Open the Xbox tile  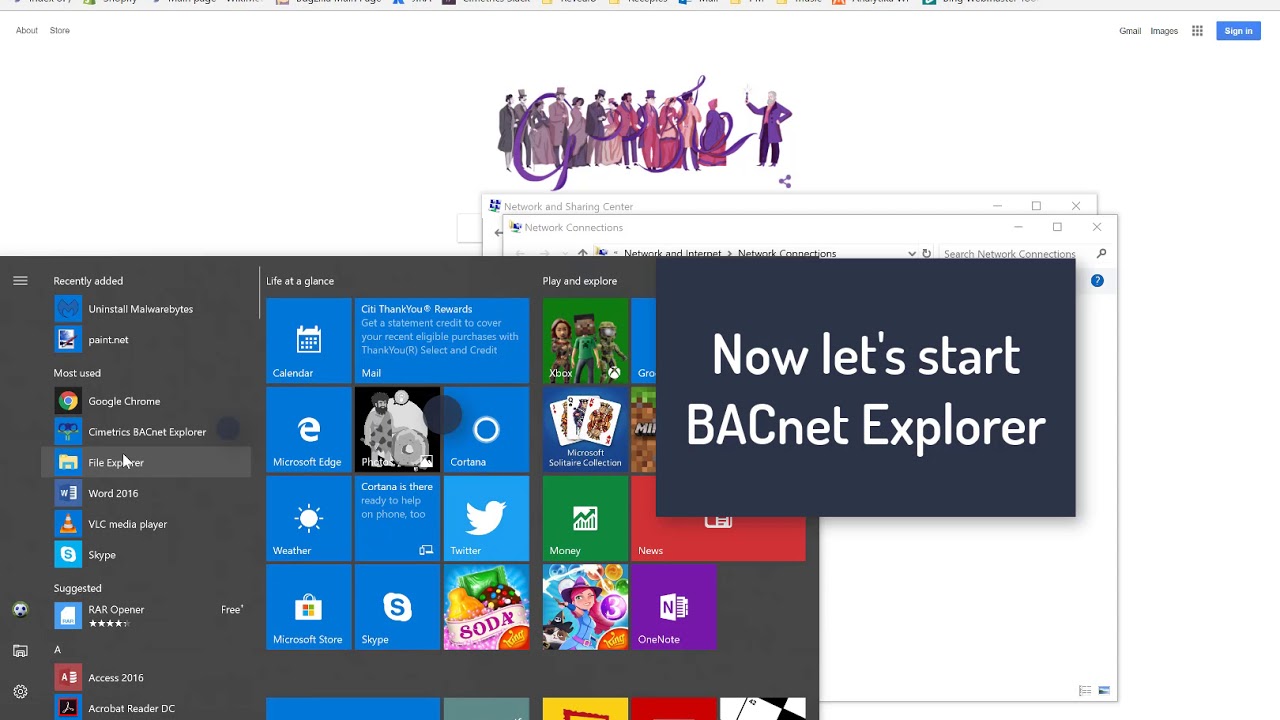pyautogui.click(x=585, y=341)
